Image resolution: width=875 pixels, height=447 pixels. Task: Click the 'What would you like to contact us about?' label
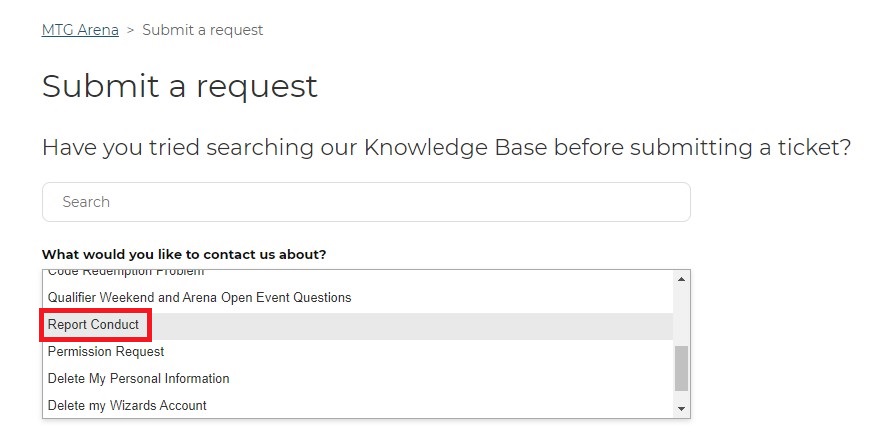(184, 255)
